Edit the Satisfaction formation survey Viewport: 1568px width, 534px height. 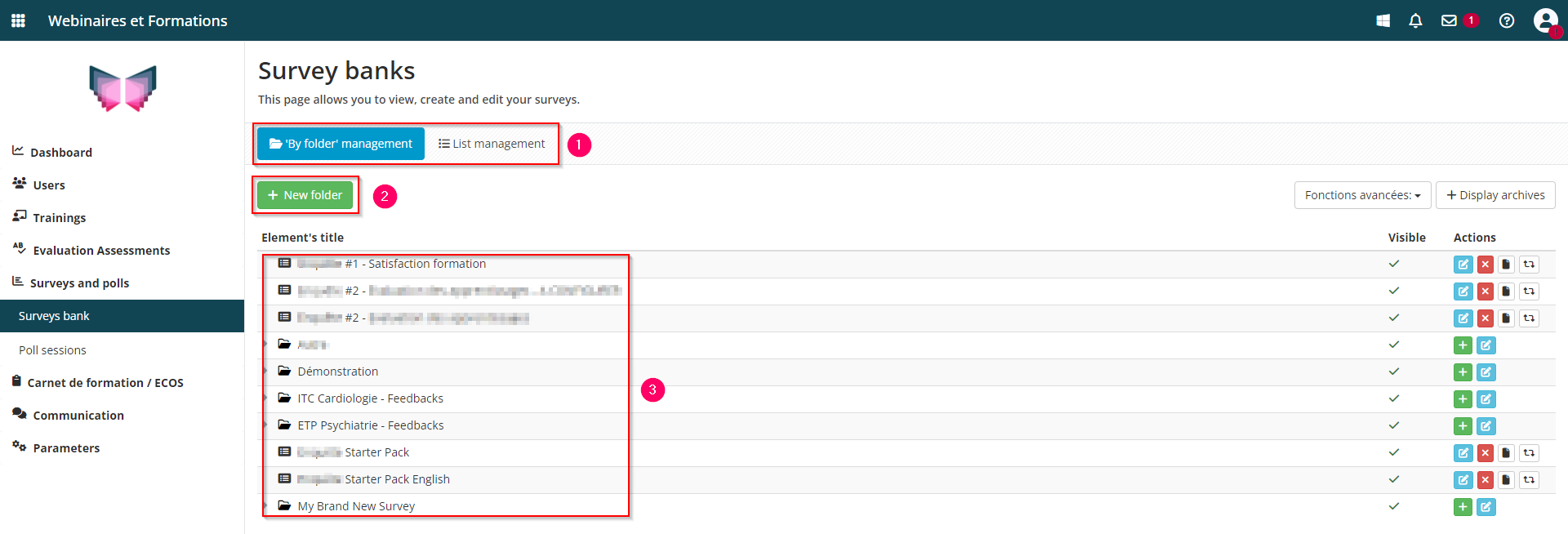[x=1463, y=265]
